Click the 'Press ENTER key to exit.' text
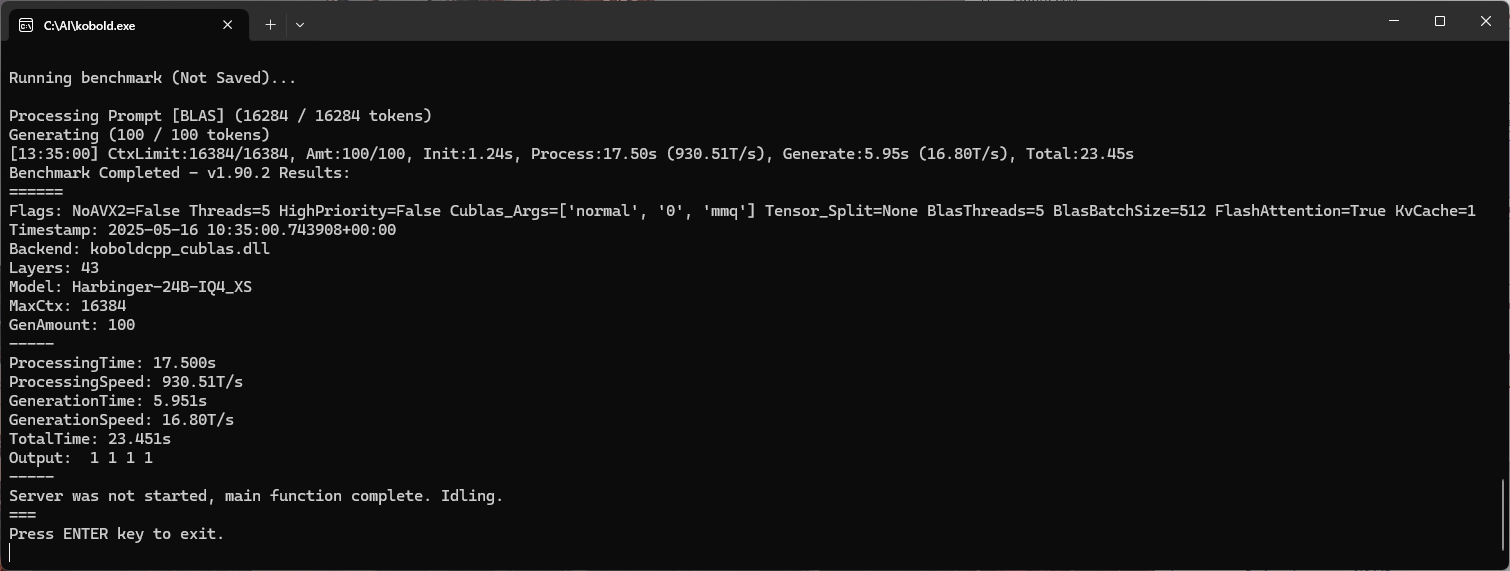Viewport: 1510px width, 571px height. (x=116, y=534)
